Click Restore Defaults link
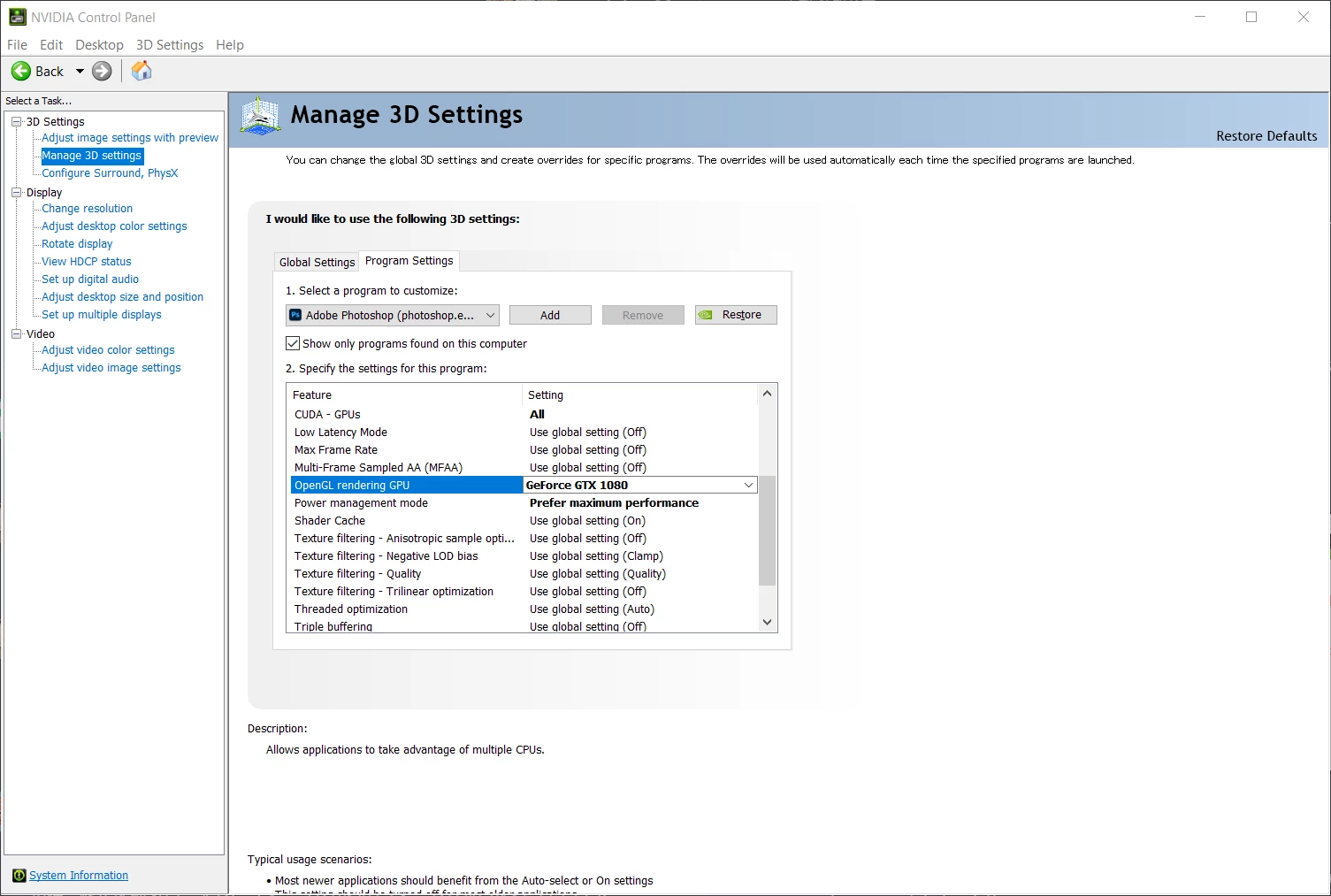The height and width of the screenshot is (896, 1331). point(1266,136)
